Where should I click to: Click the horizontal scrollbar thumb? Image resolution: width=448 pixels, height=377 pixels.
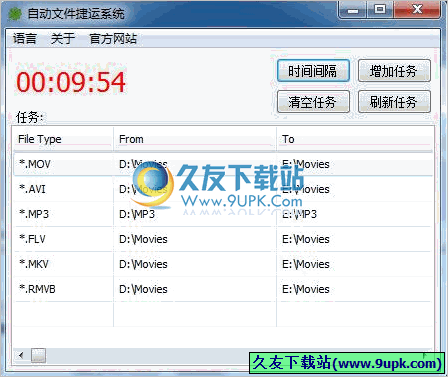click(38, 355)
